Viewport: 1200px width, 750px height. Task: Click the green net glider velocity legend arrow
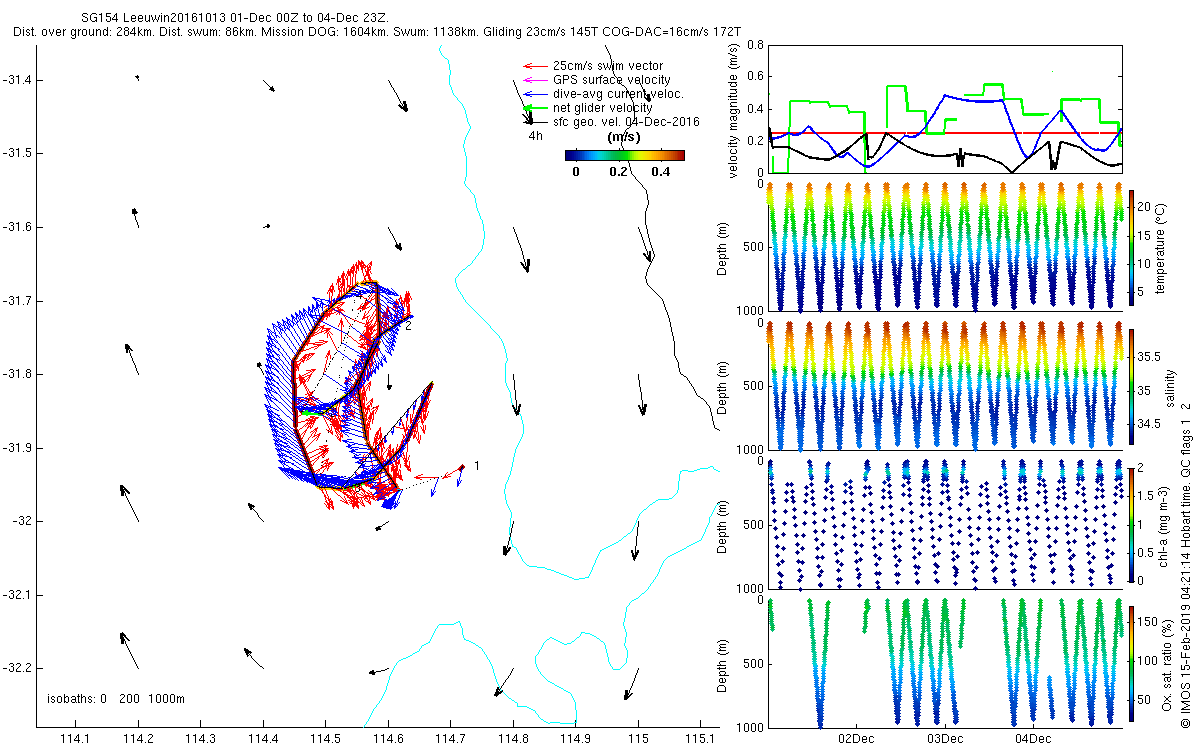point(535,108)
